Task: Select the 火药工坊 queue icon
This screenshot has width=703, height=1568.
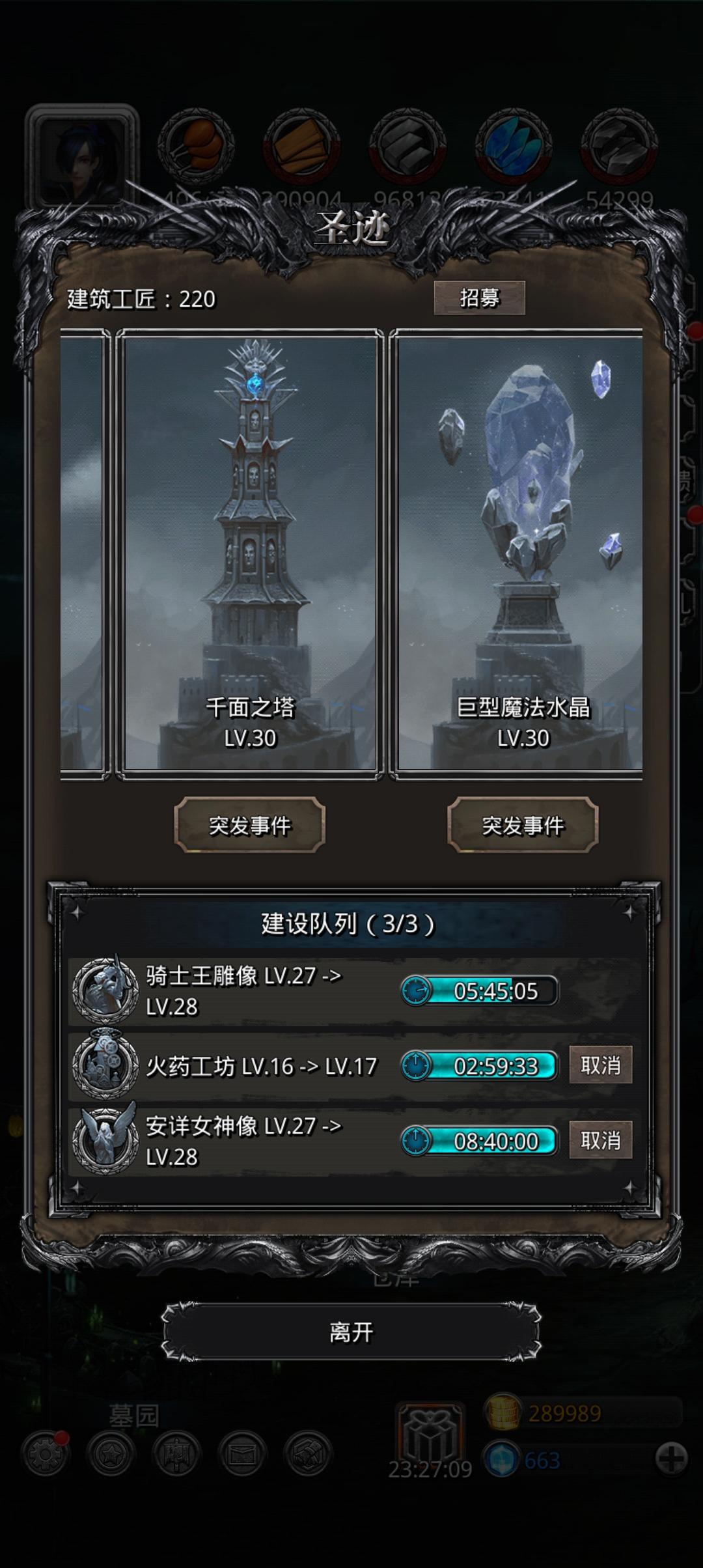Action: pyautogui.click(x=105, y=1065)
